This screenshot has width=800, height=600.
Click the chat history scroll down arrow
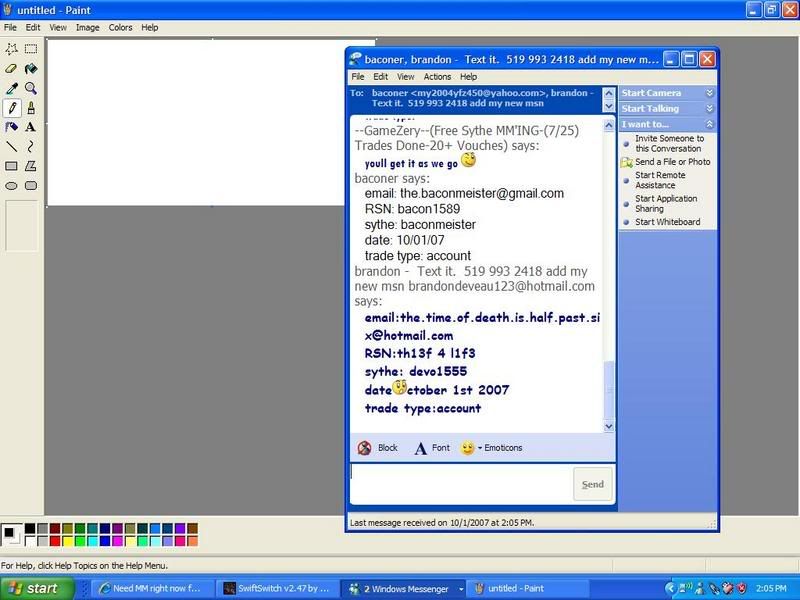[609, 426]
